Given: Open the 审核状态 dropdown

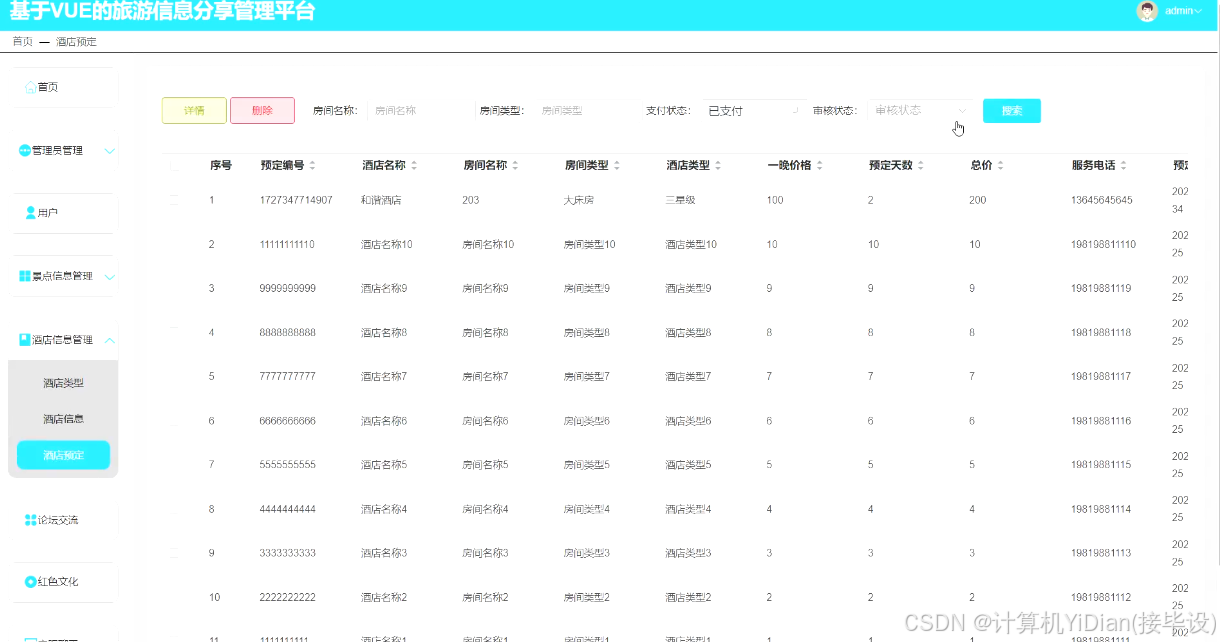Looking at the screenshot, I should (920, 111).
